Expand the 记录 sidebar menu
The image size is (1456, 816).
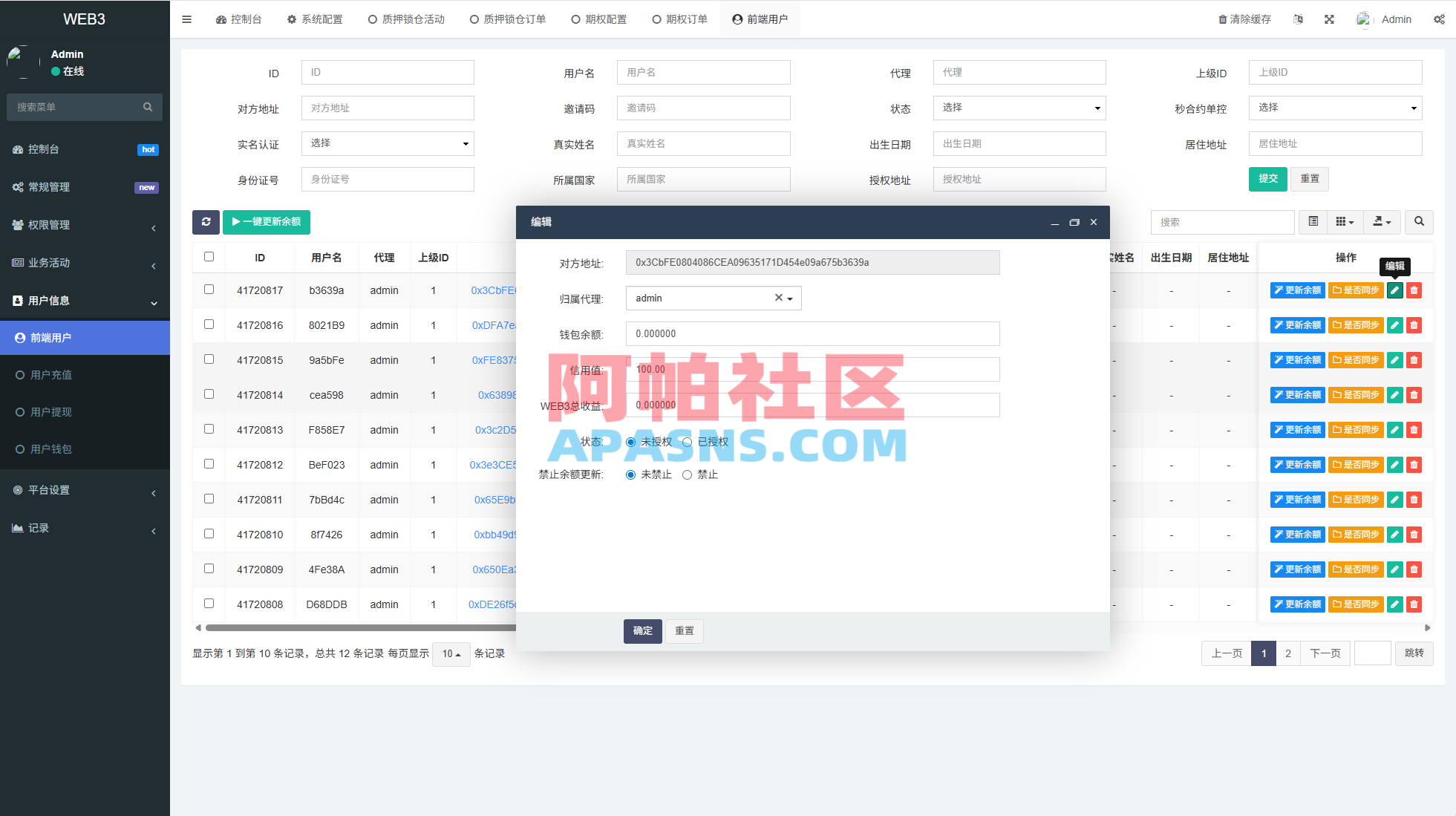click(x=85, y=528)
